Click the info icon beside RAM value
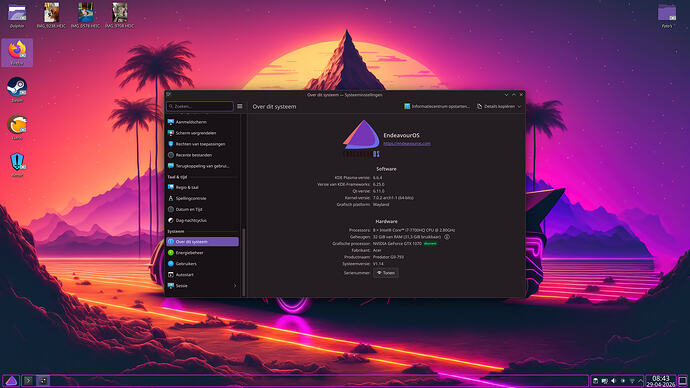The width and height of the screenshot is (690, 388). [x=447, y=237]
